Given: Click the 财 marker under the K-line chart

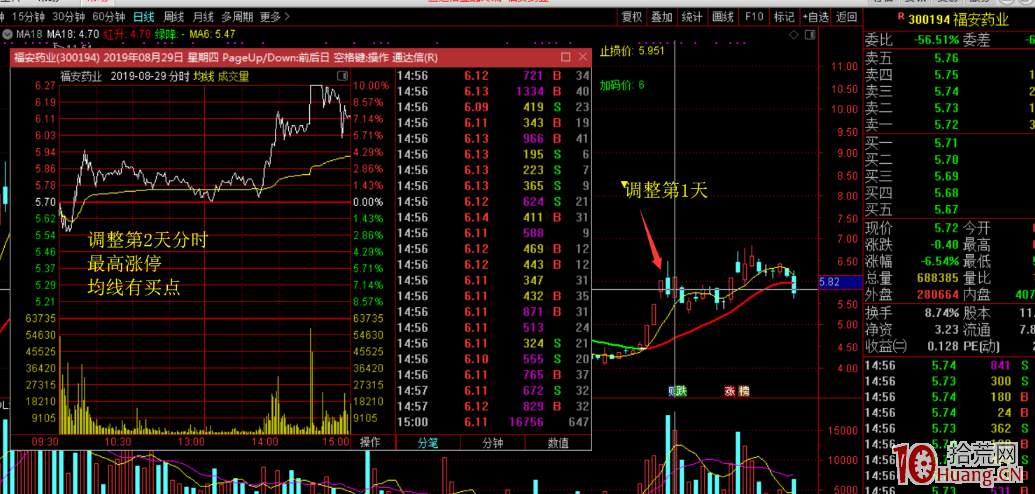Looking at the screenshot, I should point(671,391).
